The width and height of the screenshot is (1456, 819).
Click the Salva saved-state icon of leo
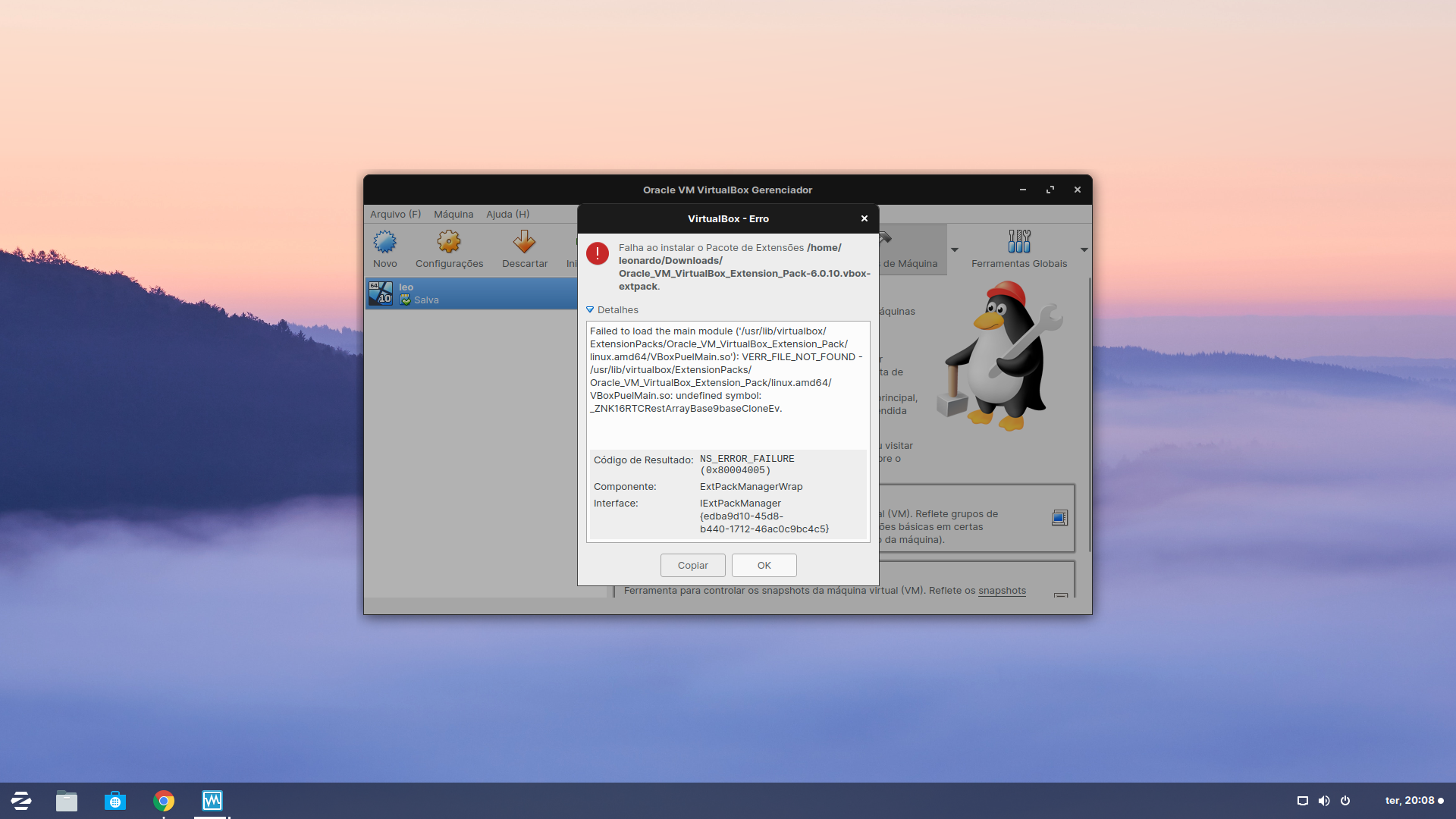(406, 300)
